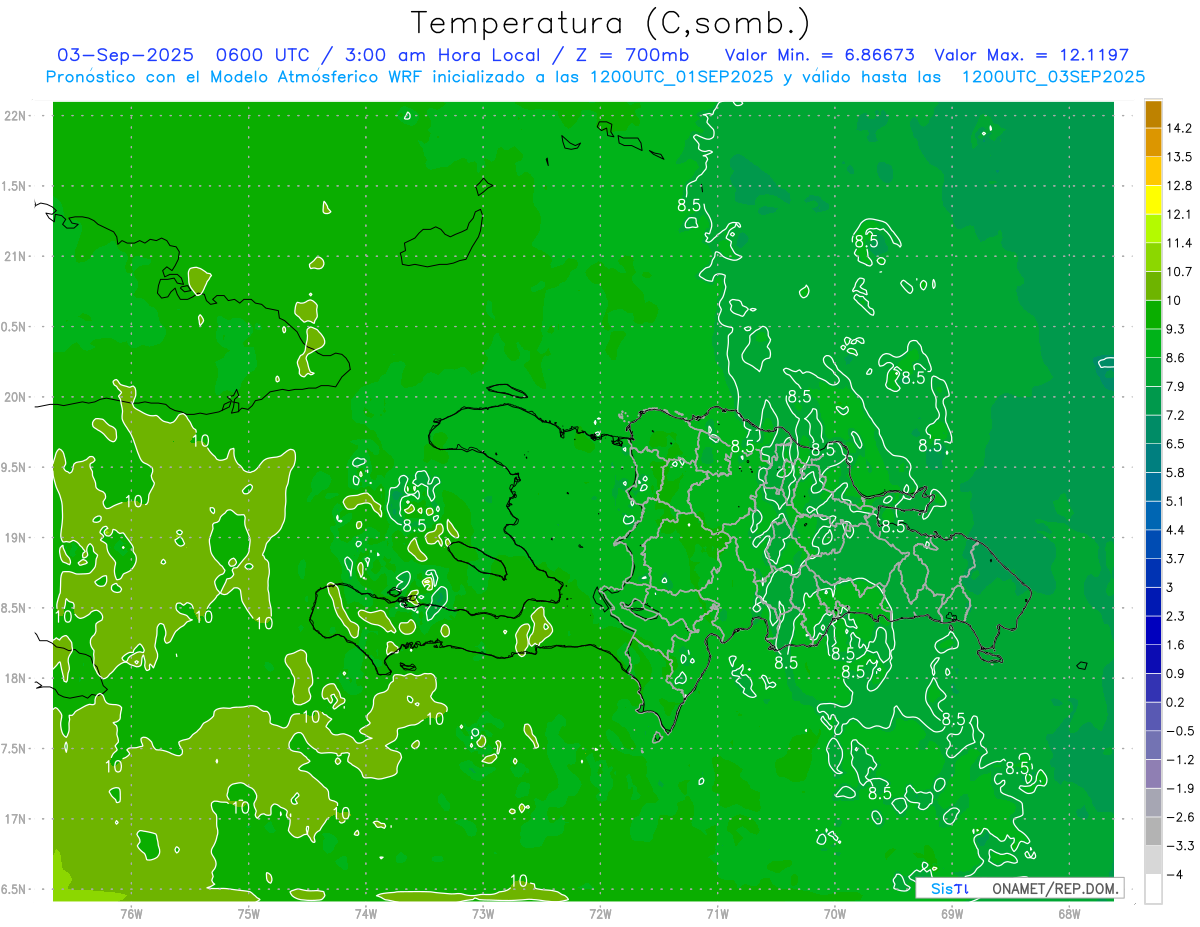
Task: Click the "0.9" legend value
Action: pos(1176,674)
